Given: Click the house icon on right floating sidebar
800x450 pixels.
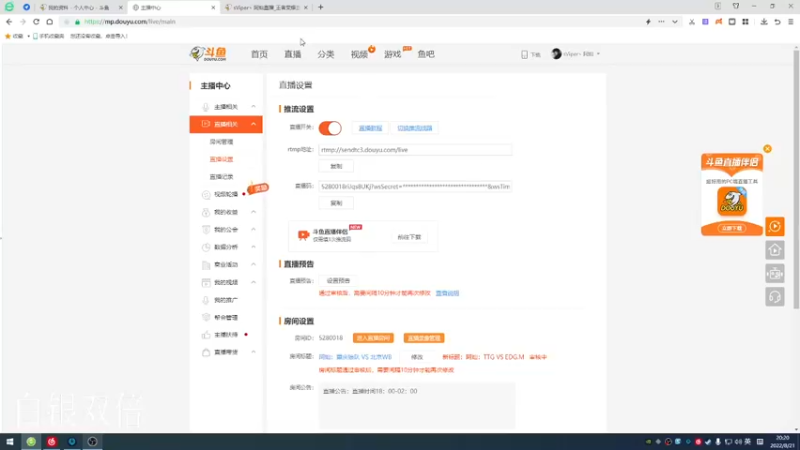Looking at the screenshot, I should pos(775,250).
